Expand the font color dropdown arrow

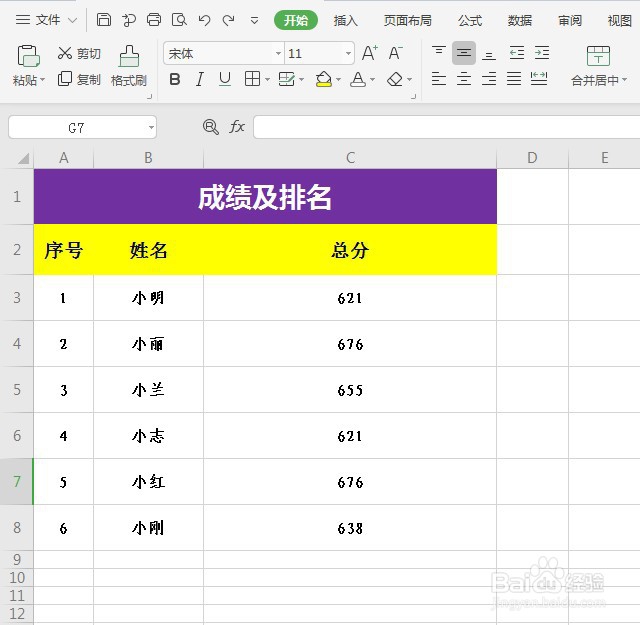pos(372,79)
